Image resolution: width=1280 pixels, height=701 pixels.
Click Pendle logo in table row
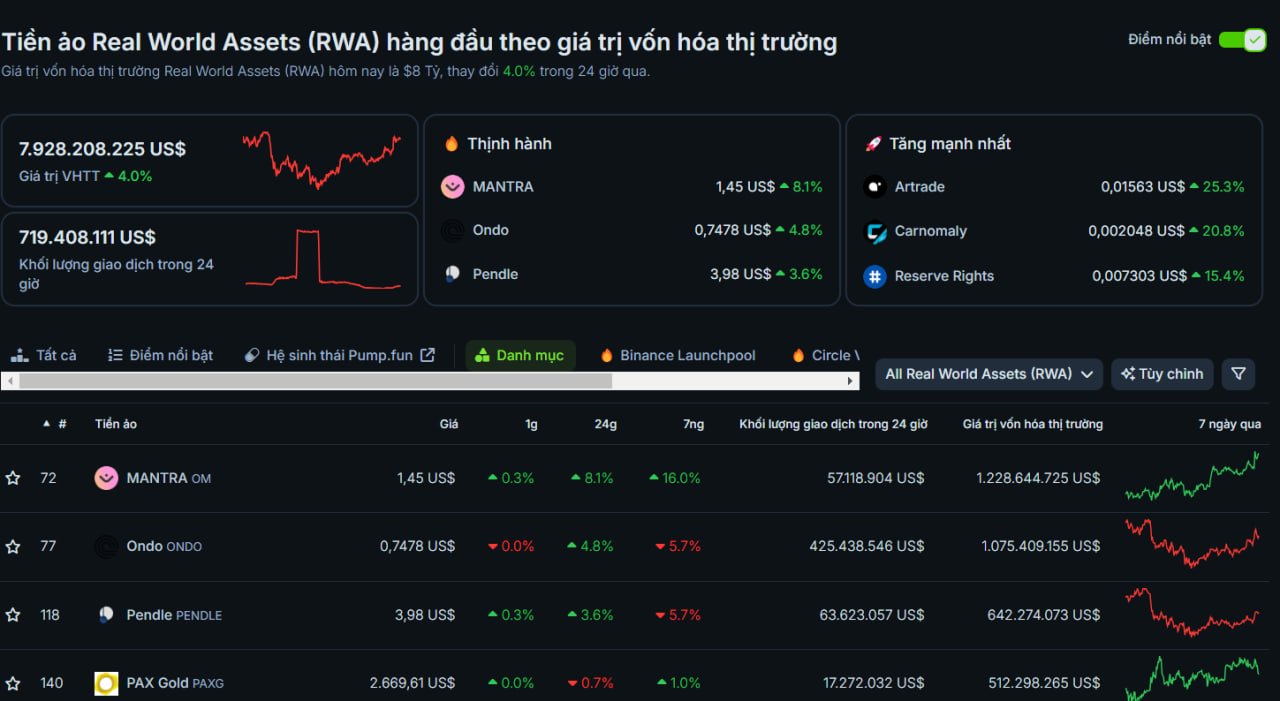click(106, 615)
